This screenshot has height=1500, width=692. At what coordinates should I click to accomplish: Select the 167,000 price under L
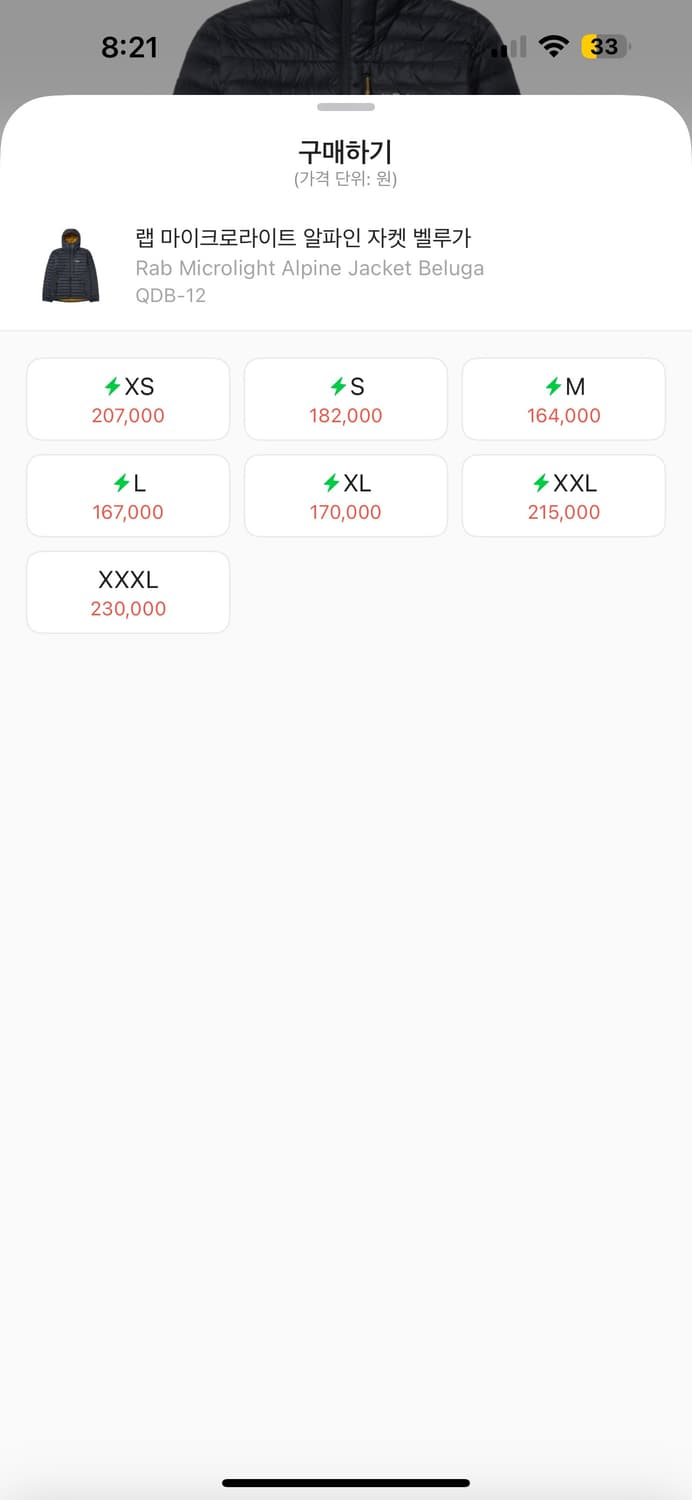pyautogui.click(x=128, y=512)
